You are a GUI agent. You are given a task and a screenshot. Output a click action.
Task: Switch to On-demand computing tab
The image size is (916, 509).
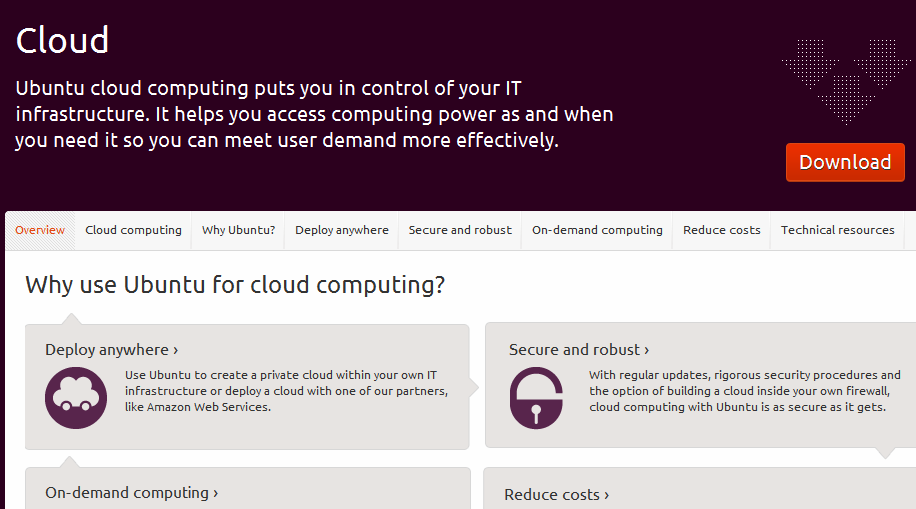point(597,230)
